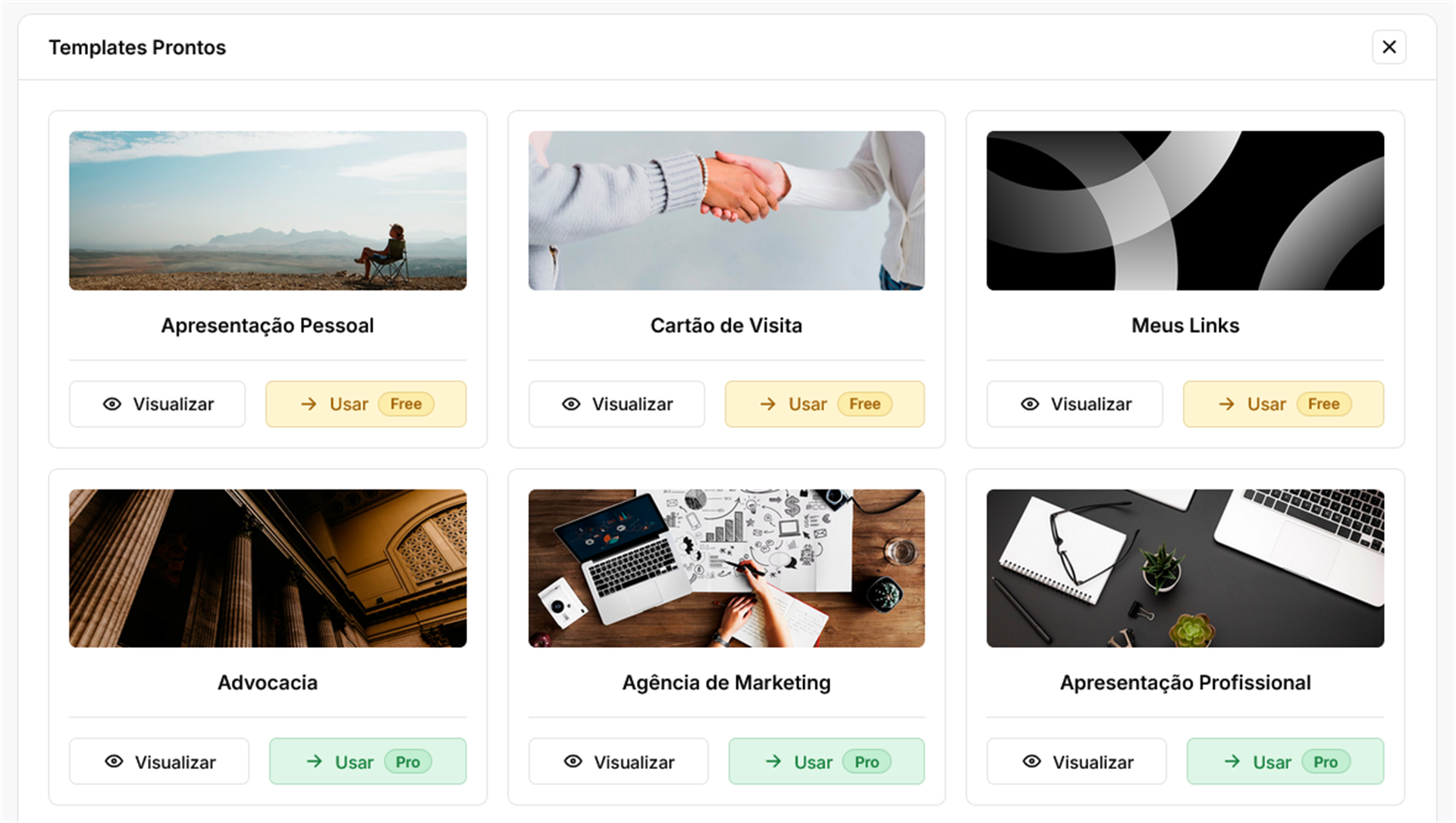The width and height of the screenshot is (1456, 823).
Task: Close the Templates Prontos dialog
Action: pyautogui.click(x=1389, y=47)
